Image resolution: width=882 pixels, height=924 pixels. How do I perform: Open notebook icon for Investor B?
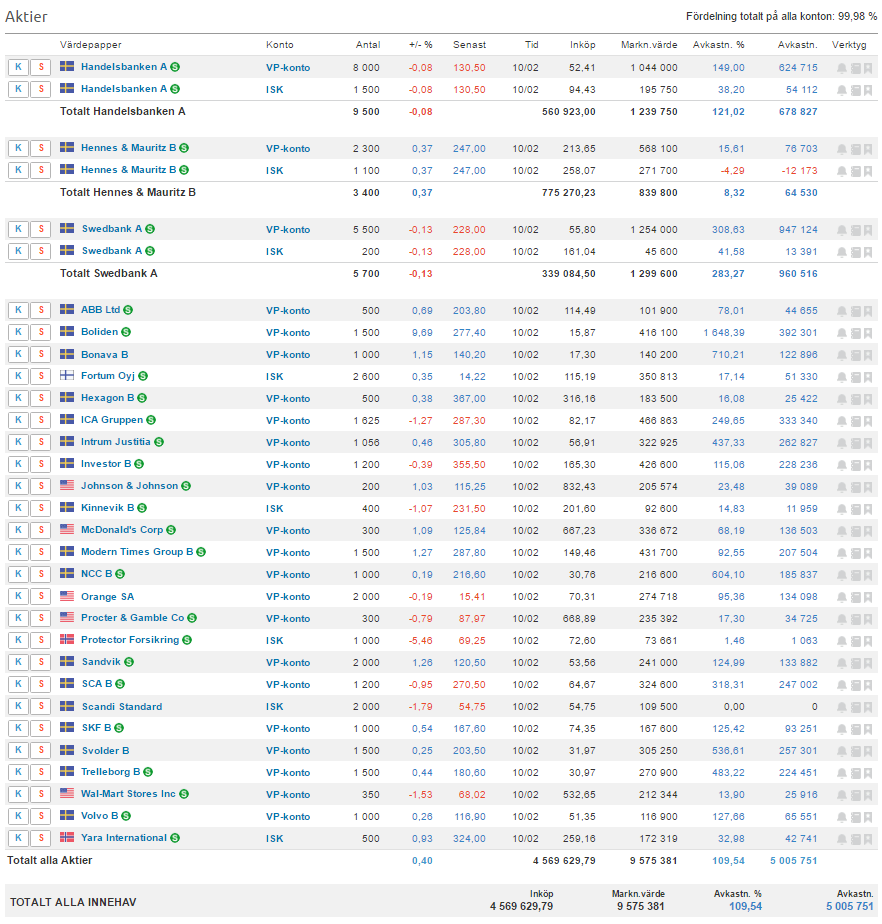pyautogui.click(x=855, y=466)
